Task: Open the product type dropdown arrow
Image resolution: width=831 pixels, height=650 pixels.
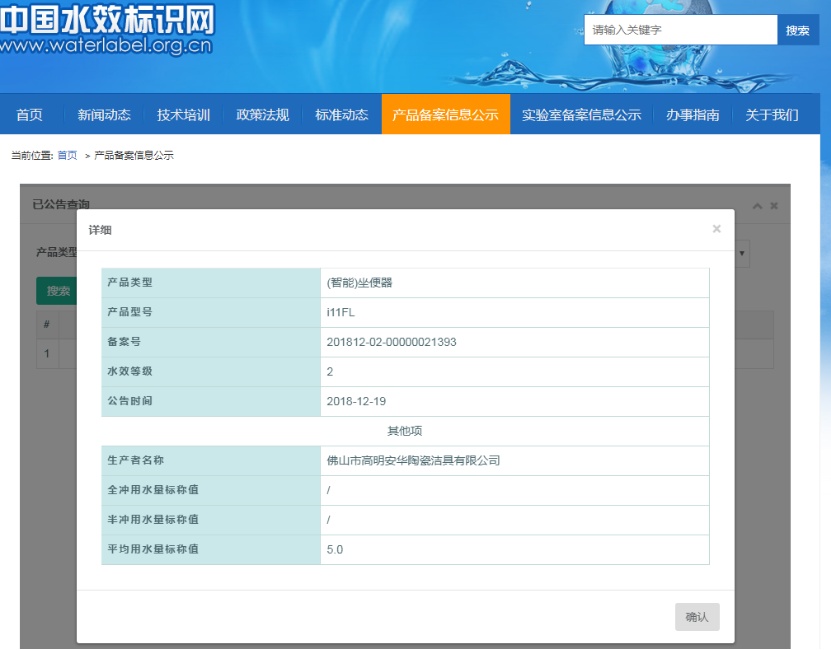Action: pos(742,253)
